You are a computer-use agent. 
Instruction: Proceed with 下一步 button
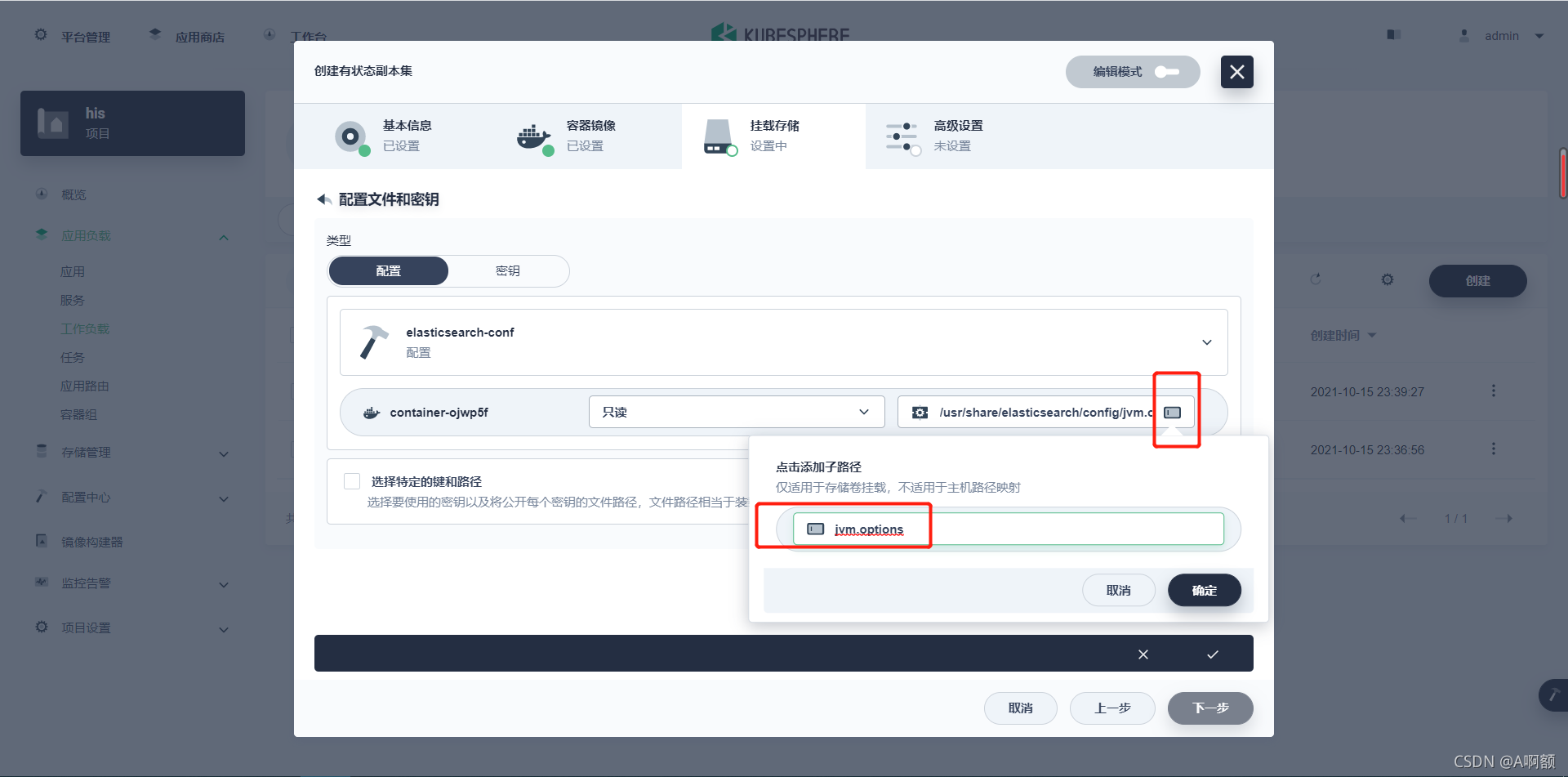1210,708
